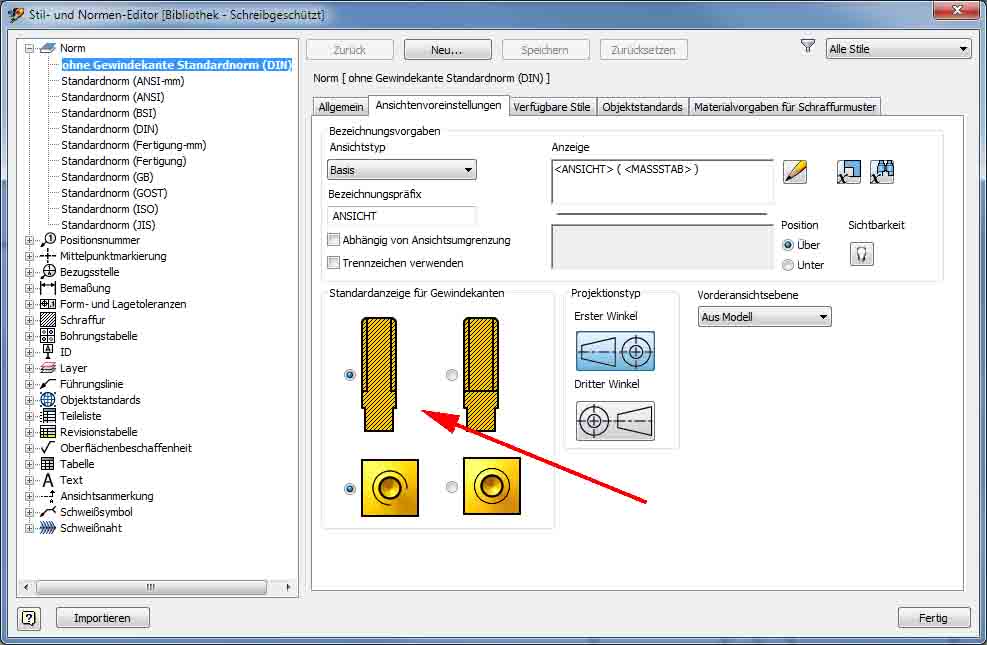Click the filter funnel icon
Image resolution: width=987 pixels, height=645 pixels.
[x=808, y=47]
